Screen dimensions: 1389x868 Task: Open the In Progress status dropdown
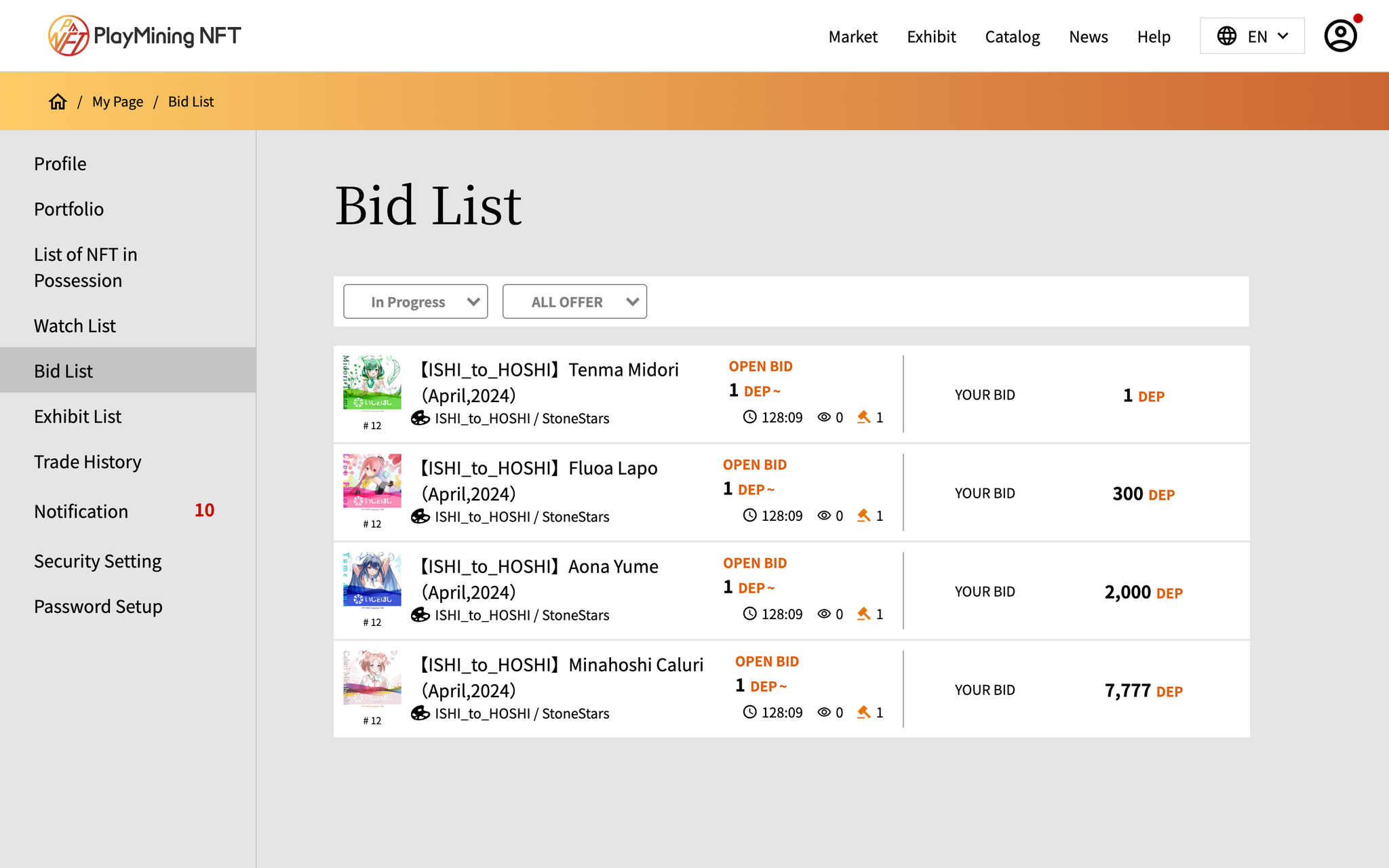[x=415, y=302]
